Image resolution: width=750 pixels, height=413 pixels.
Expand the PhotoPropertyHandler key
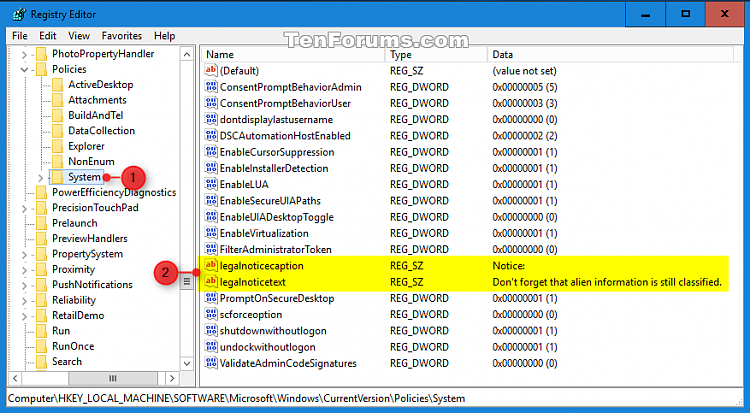click(x=24, y=55)
